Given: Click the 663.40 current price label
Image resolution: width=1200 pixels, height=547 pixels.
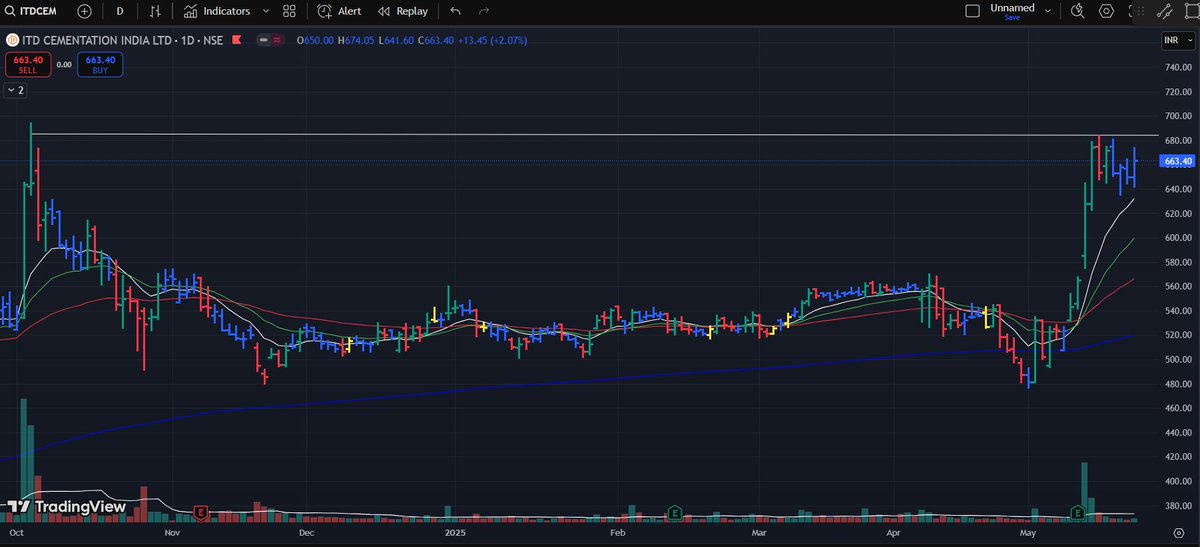Looking at the screenshot, I should click(1178, 161).
